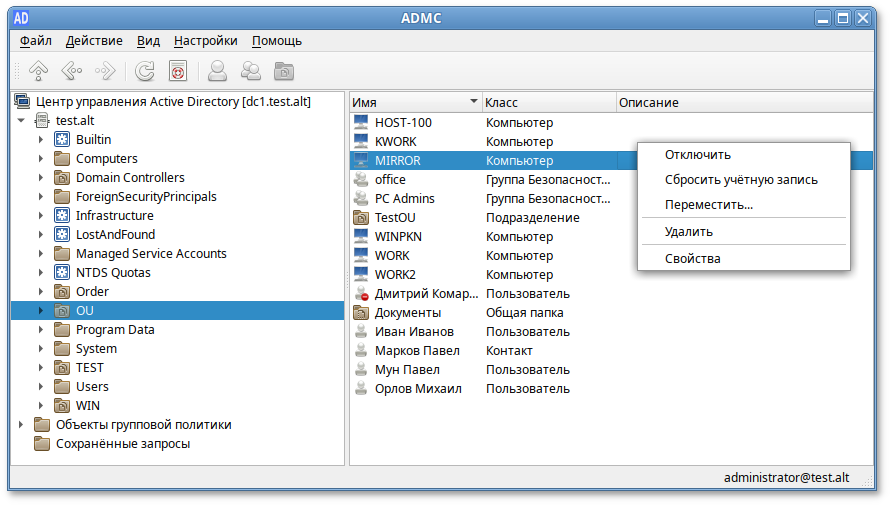890x505 pixels.
Task: Click the disabled user icon of Дмитрий Комаров
Action: point(362,294)
